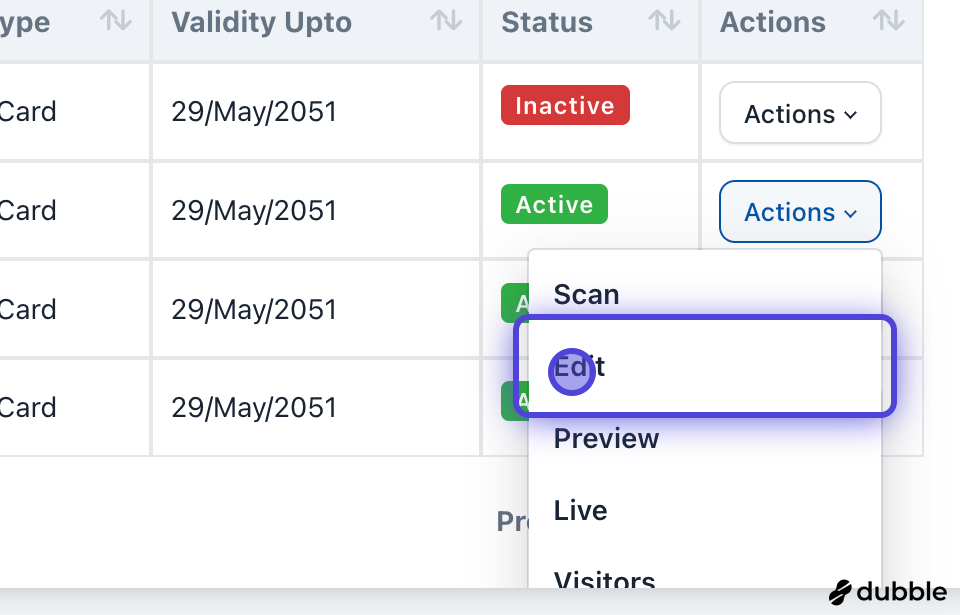The width and height of the screenshot is (960, 615).
Task: Click the Type column sort arrows icon
Action: (x=116, y=22)
